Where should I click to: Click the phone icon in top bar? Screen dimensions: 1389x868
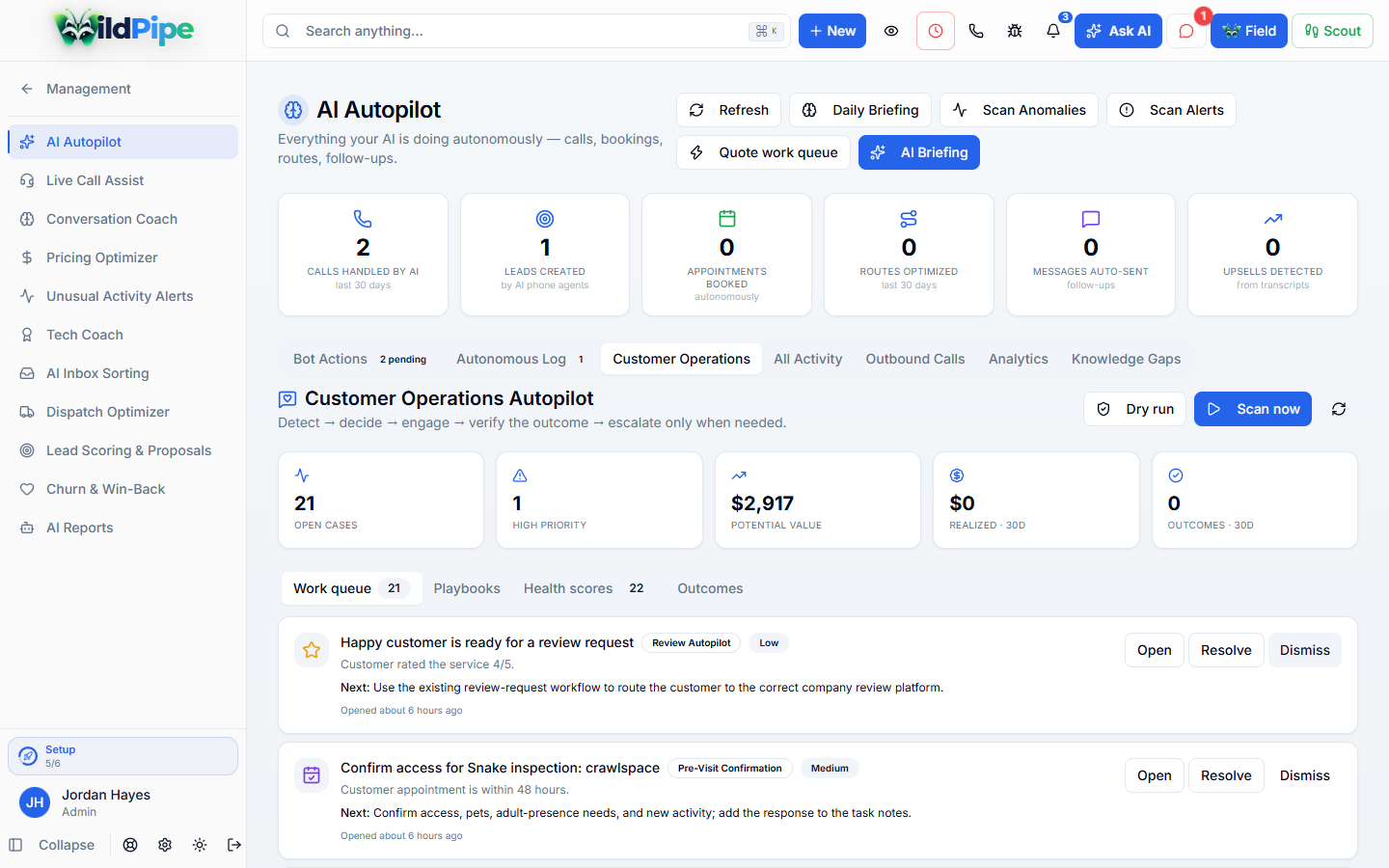point(976,31)
